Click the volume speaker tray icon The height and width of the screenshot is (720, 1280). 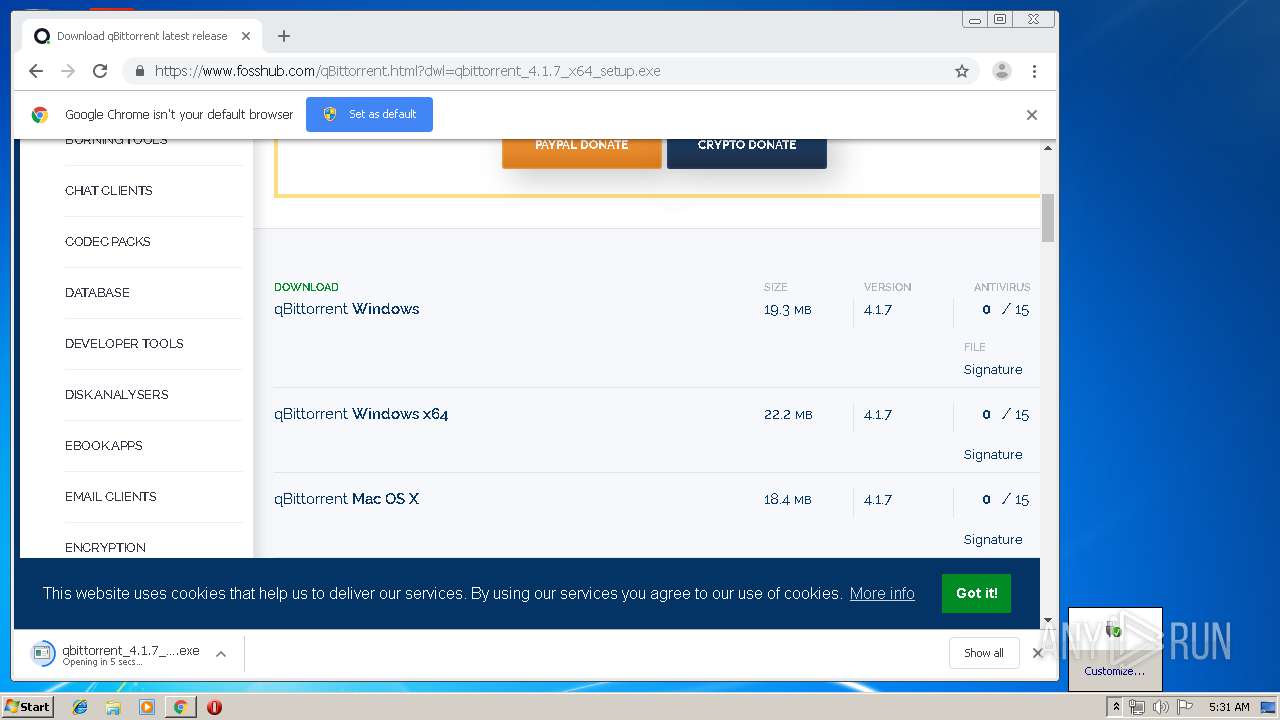click(1161, 707)
